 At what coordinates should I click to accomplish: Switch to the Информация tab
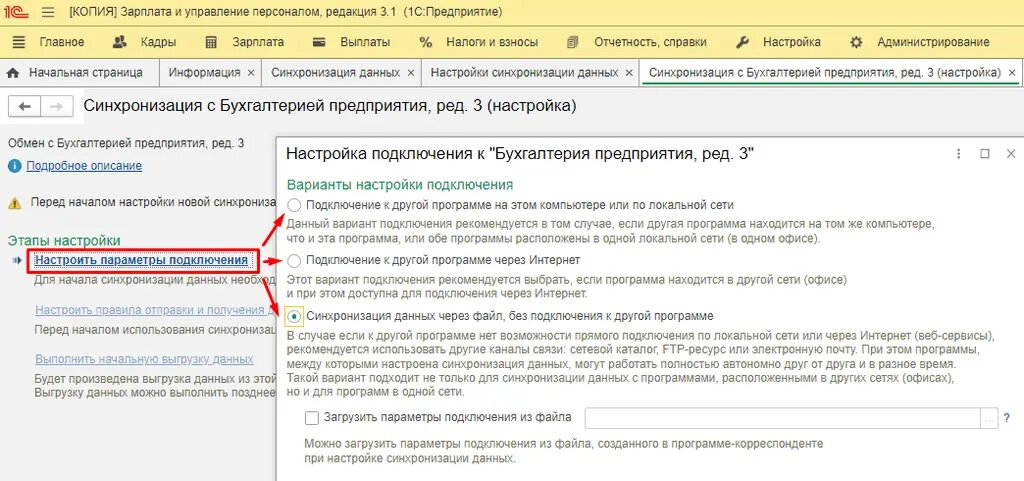(x=204, y=73)
